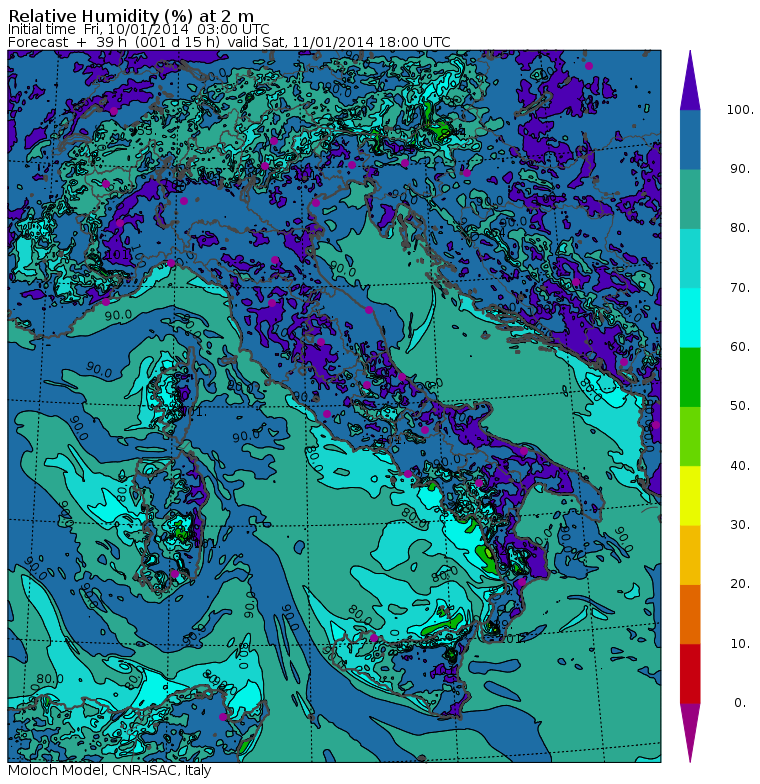Screen dimensions: 760x784
Task: Select the teal green 80–90 legend segment
Action: point(690,199)
